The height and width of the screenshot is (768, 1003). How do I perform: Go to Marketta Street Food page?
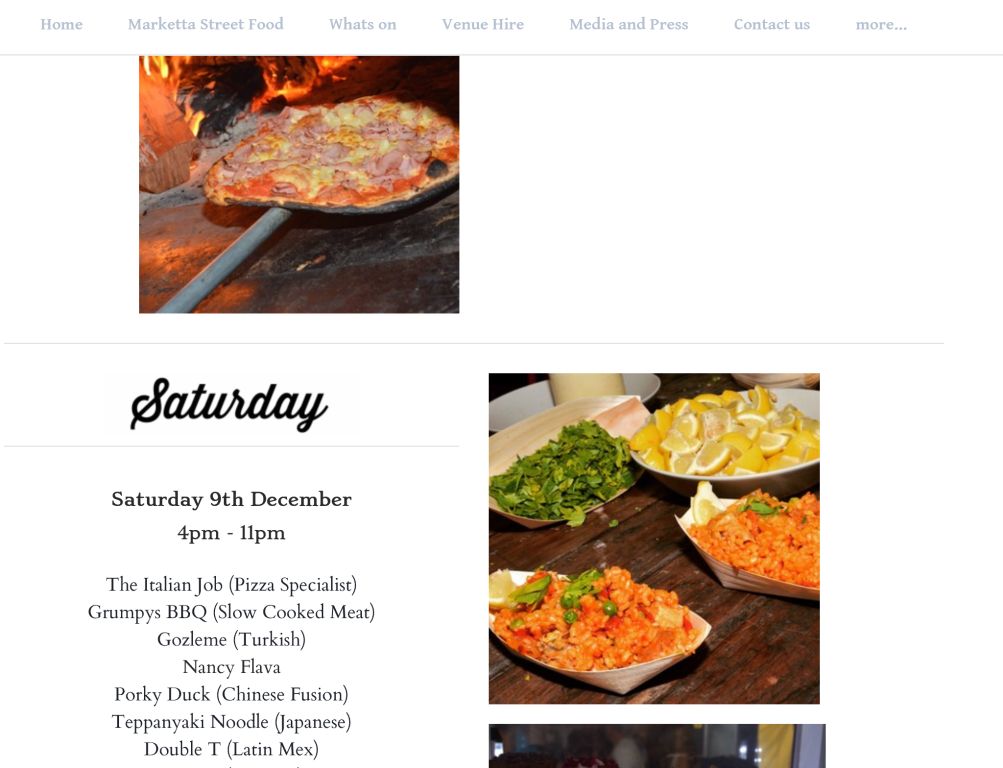click(x=205, y=24)
